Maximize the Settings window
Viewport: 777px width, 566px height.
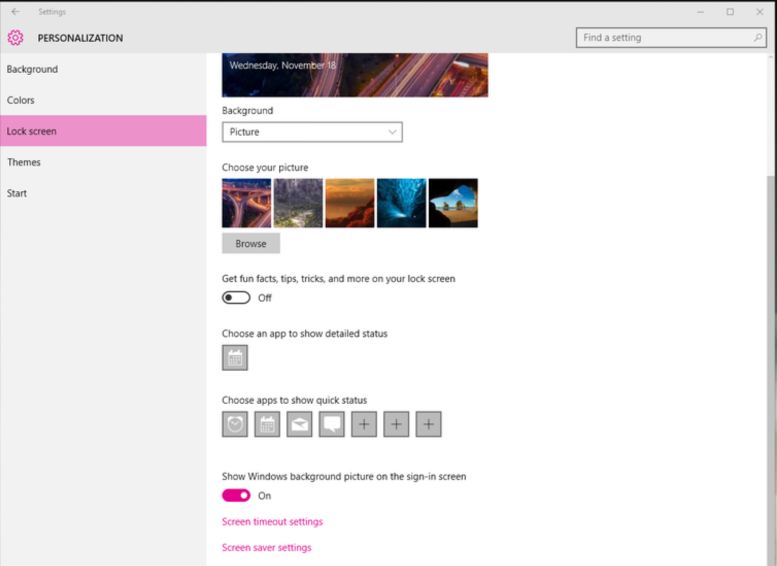tap(730, 11)
